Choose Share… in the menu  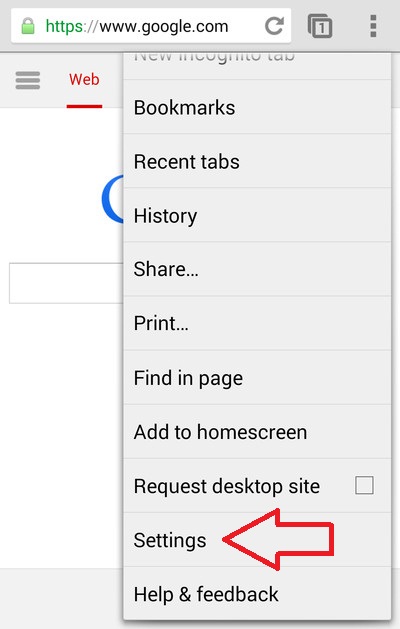257,269
